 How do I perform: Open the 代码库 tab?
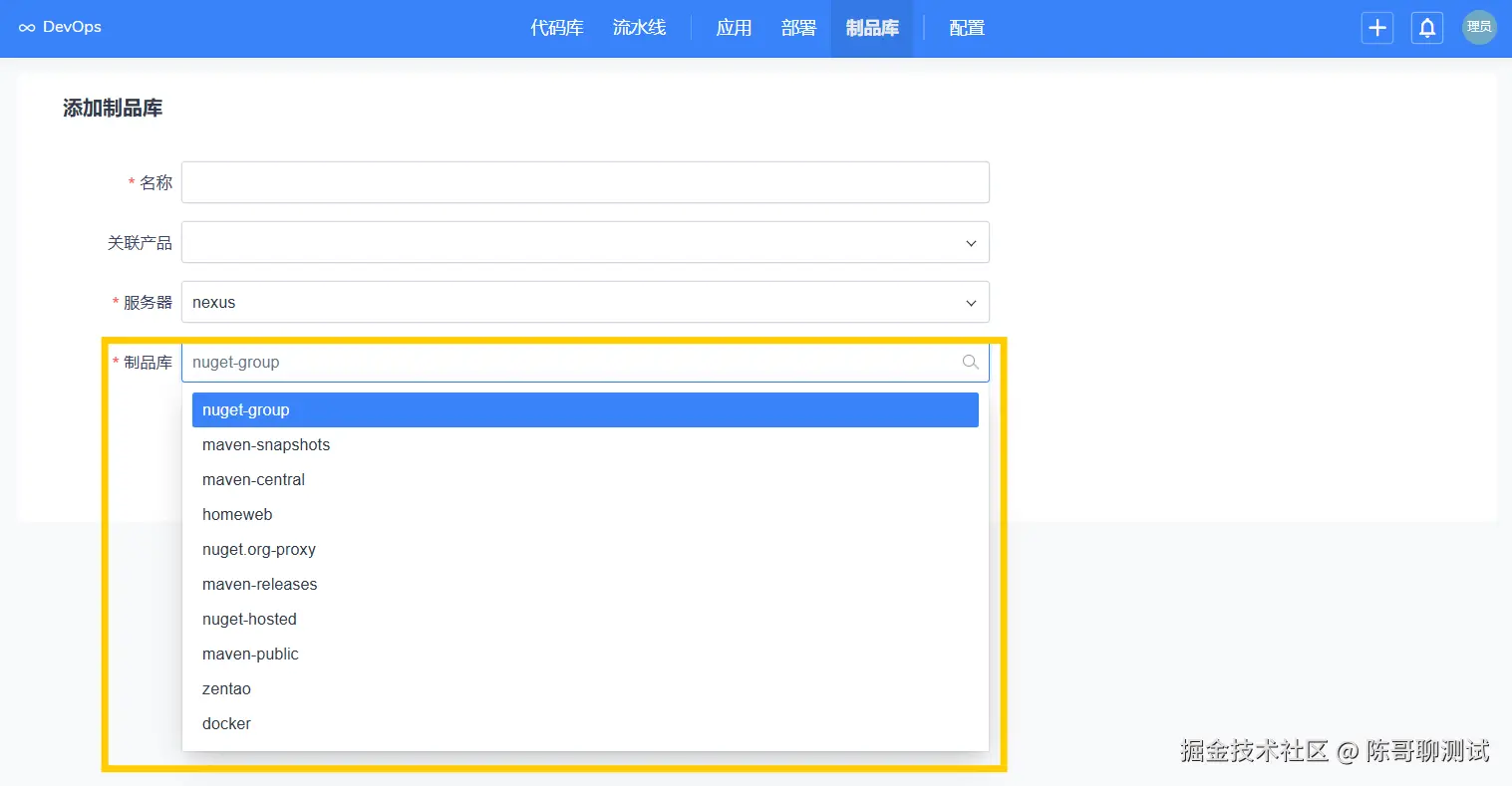click(x=557, y=28)
